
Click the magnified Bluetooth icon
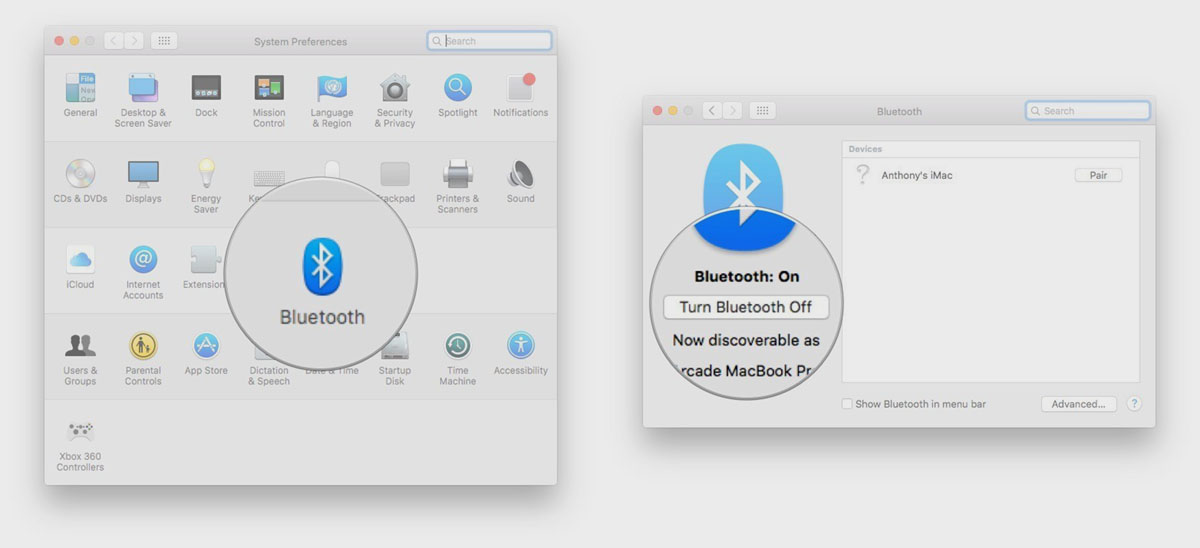click(x=321, y=266)
